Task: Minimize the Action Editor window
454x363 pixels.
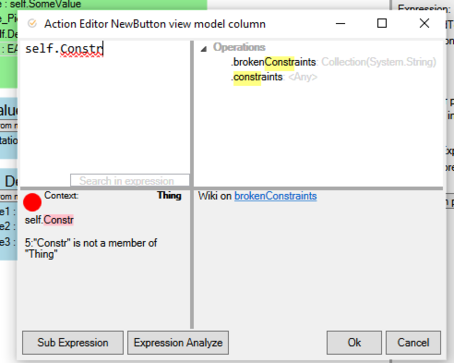Action: [340, 23]
